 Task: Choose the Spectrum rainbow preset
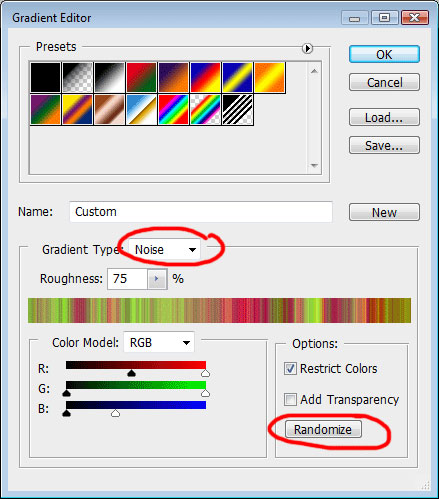[173, 109]
